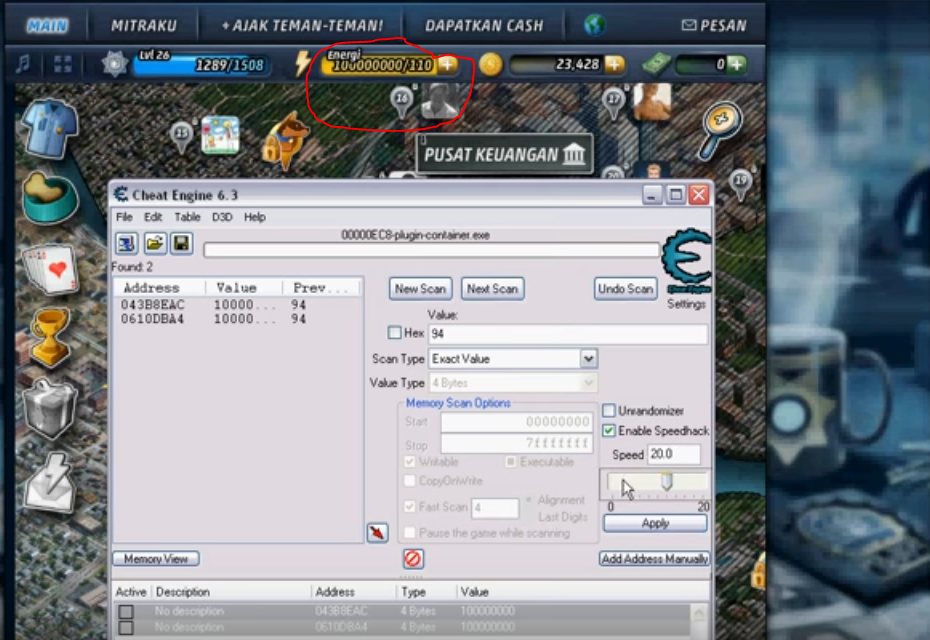Toggle the game music note icon
Viewport: 930px width, 640px height.
pos(23,64)
